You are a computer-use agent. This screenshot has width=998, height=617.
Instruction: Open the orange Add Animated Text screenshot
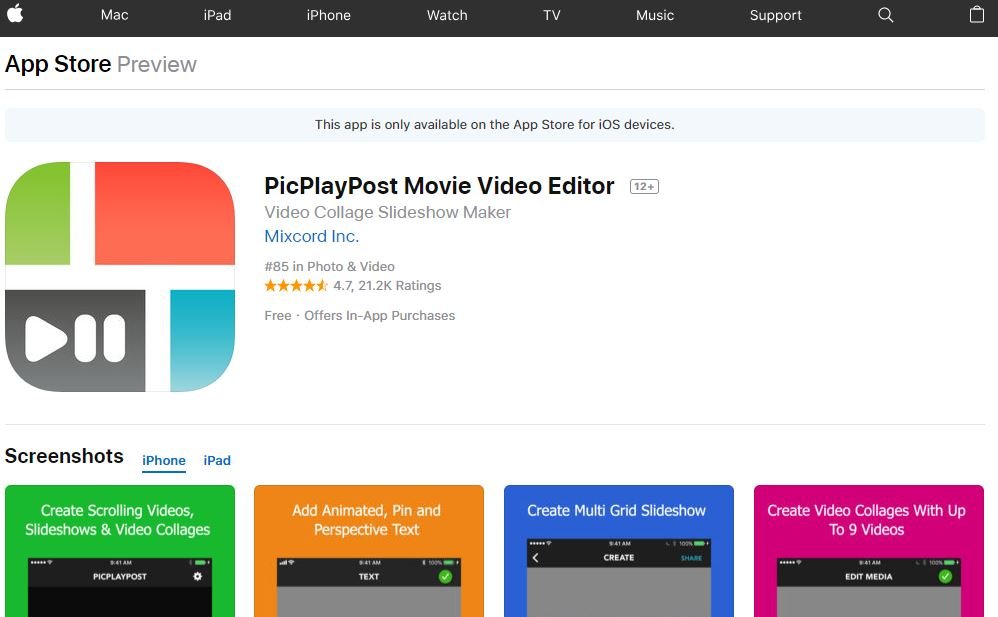click(369, 551)
